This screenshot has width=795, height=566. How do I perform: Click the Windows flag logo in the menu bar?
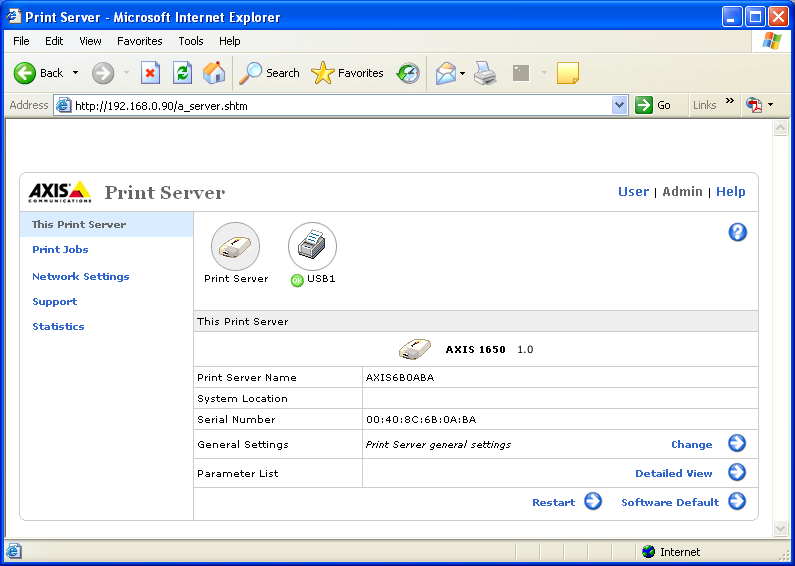click(772, 41)
